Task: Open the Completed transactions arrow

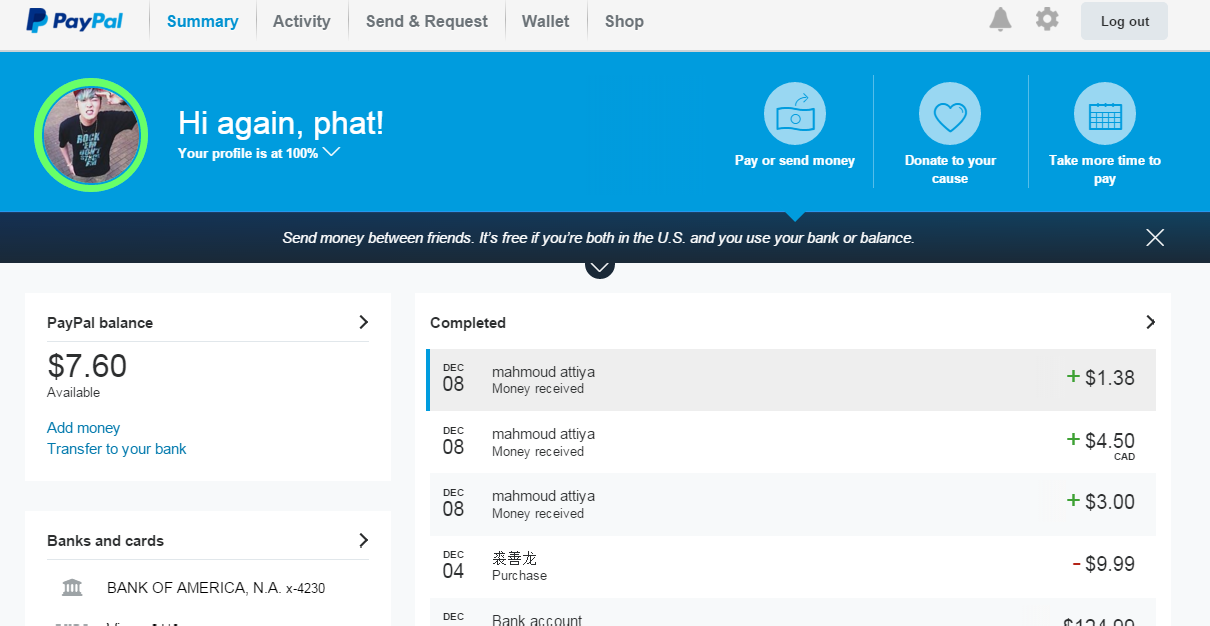Action: tap(1150, 322)
